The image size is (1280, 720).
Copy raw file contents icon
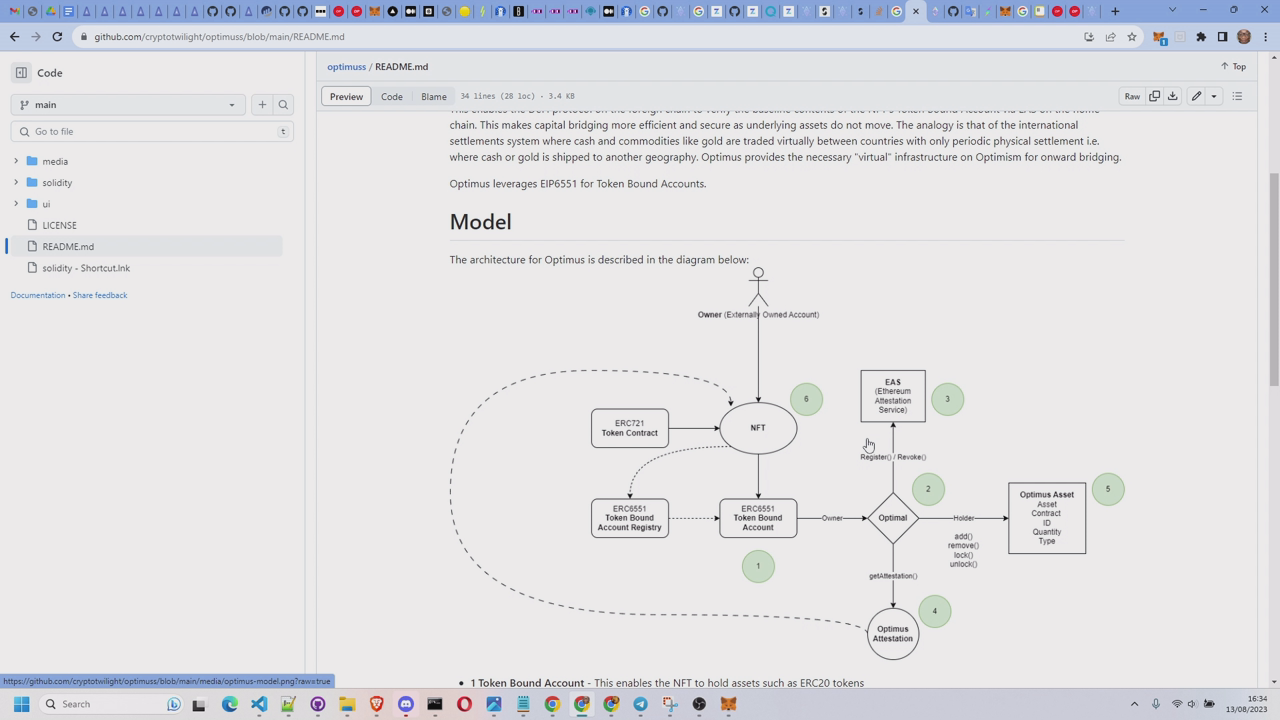coord(1154,96)
